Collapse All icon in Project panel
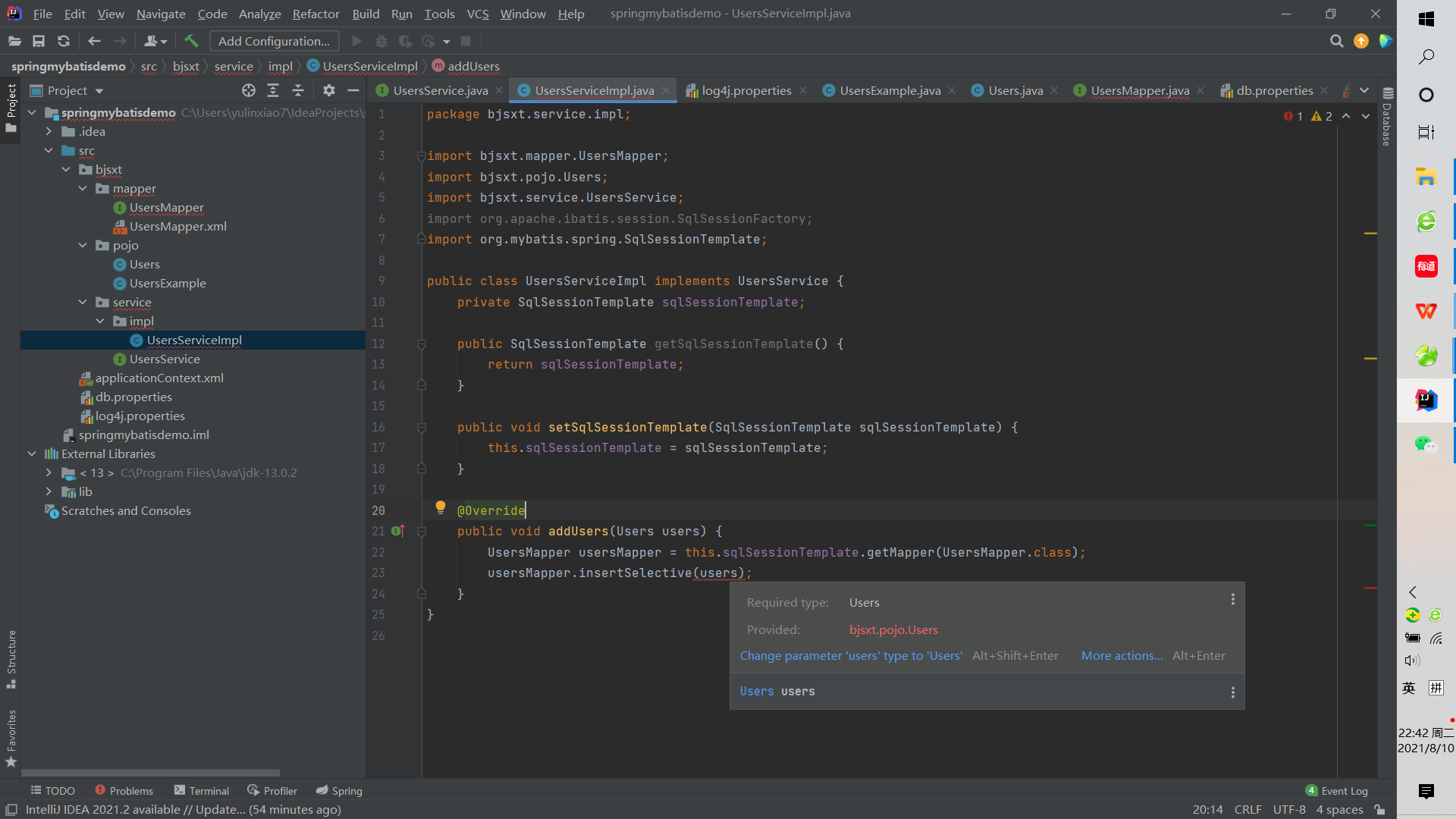 coord(298,90)
